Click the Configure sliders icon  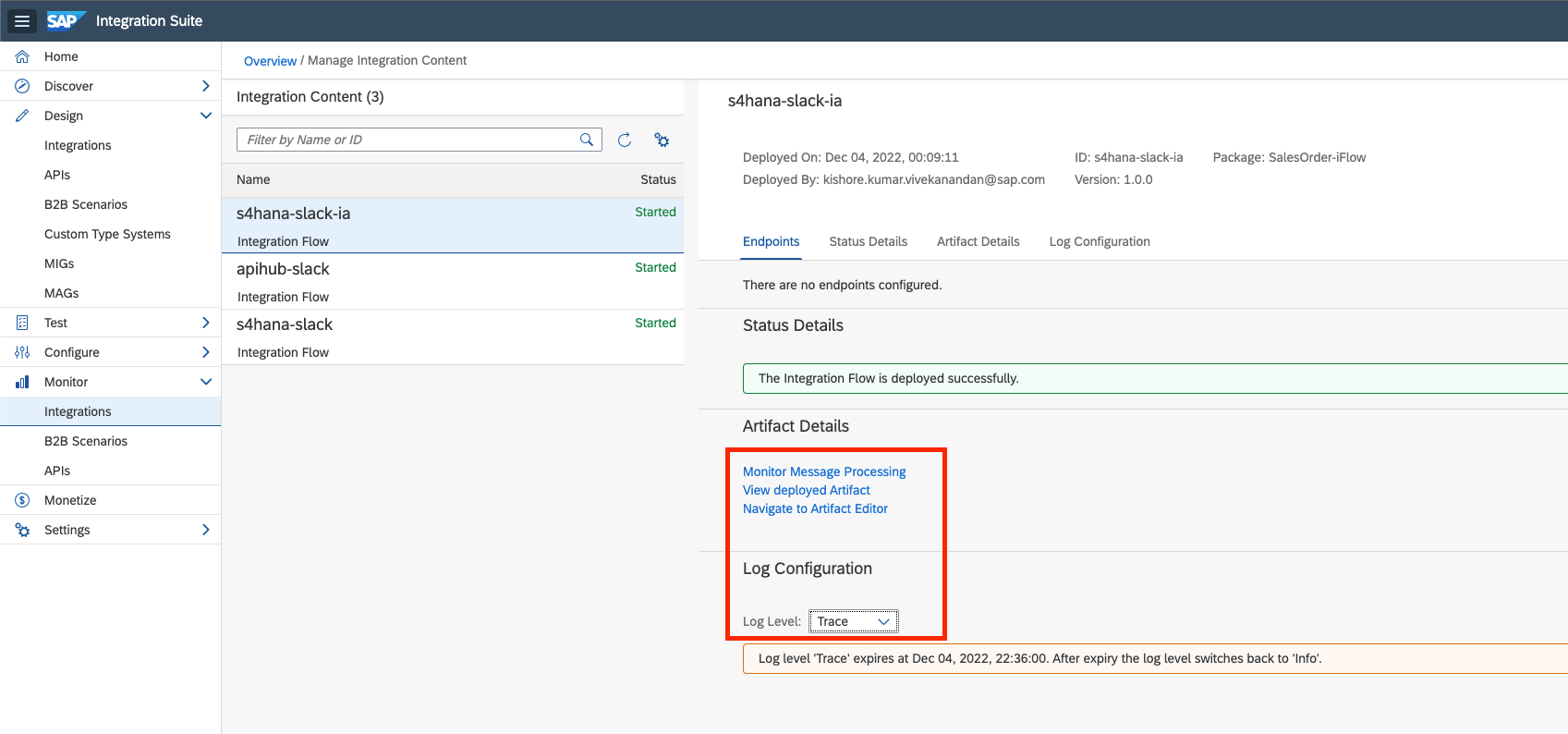22,352
